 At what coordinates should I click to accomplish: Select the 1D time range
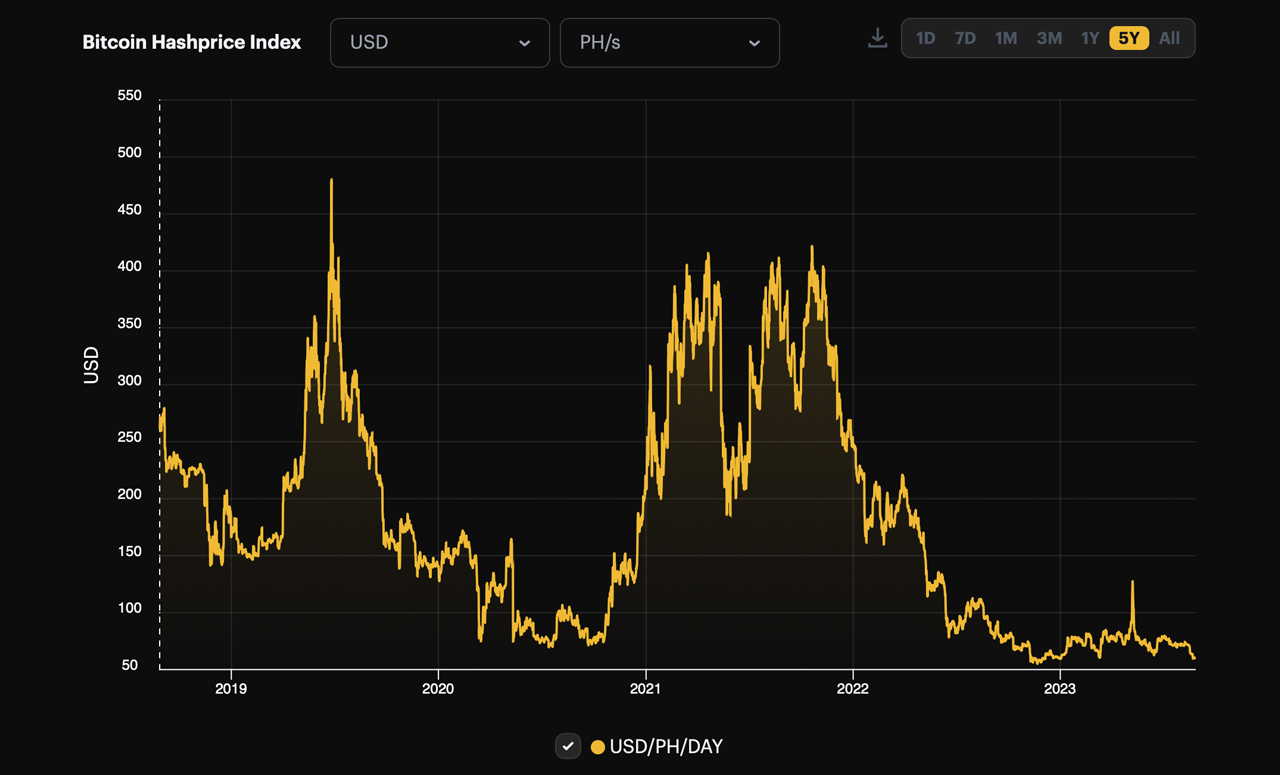925,38
